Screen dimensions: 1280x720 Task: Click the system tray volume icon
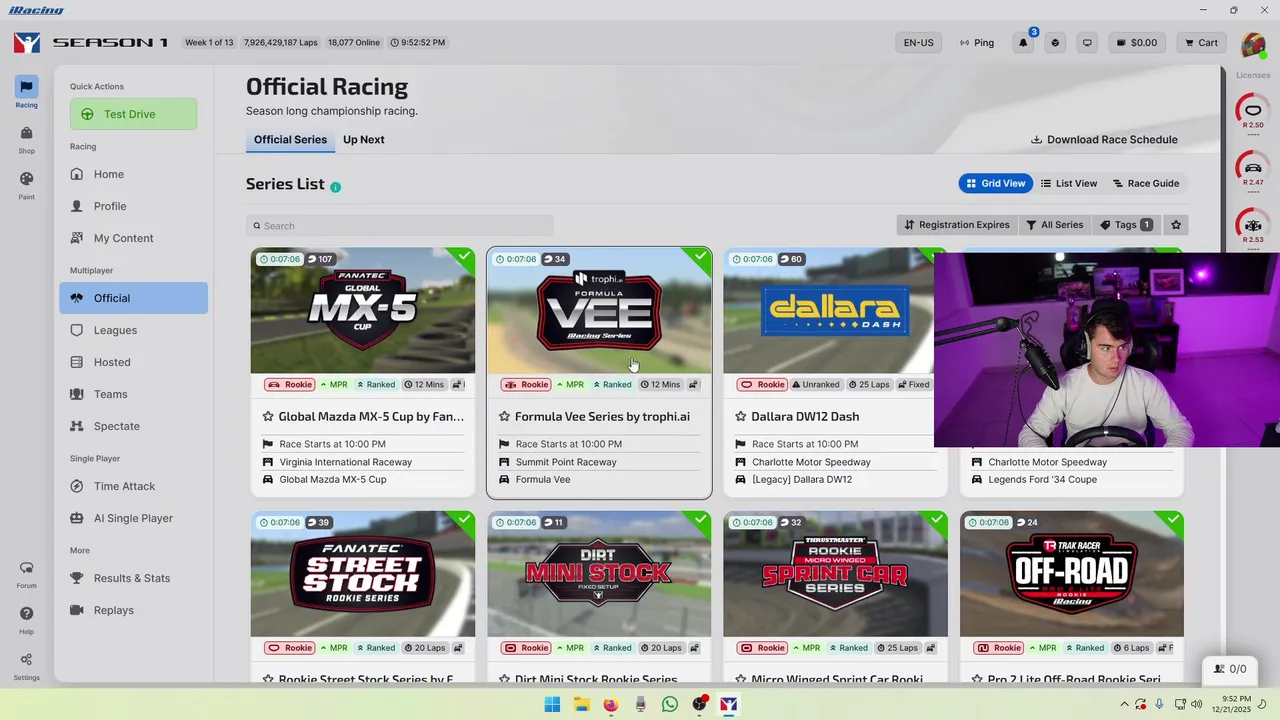point(1198,704)
